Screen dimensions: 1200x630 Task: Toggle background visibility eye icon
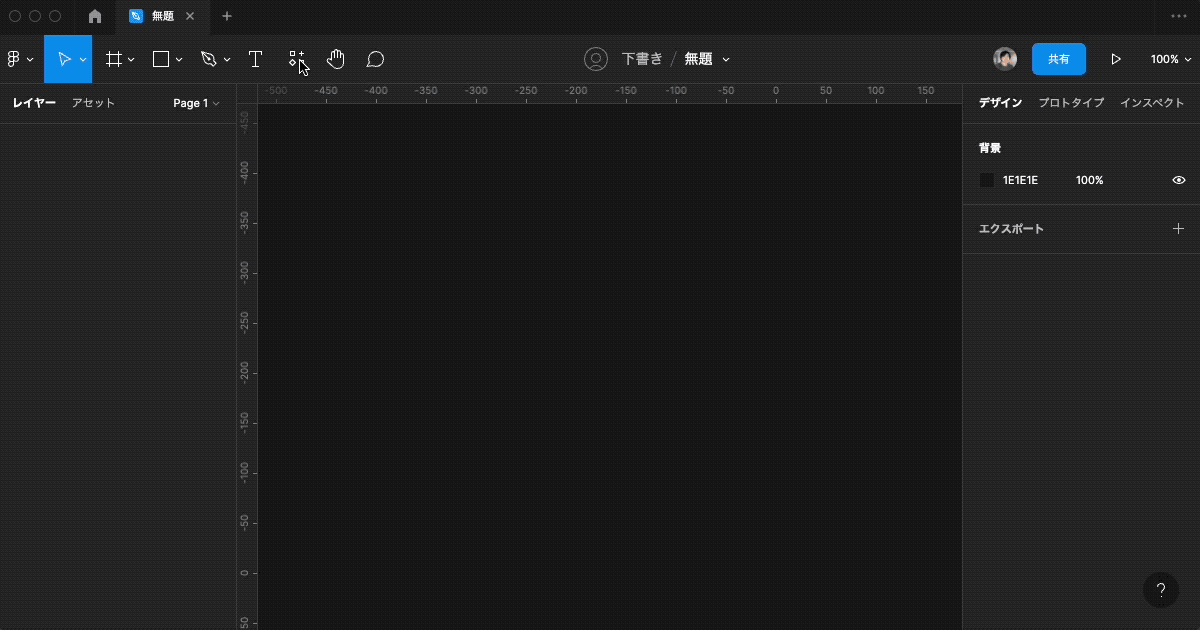click(x=1179, y=180)
